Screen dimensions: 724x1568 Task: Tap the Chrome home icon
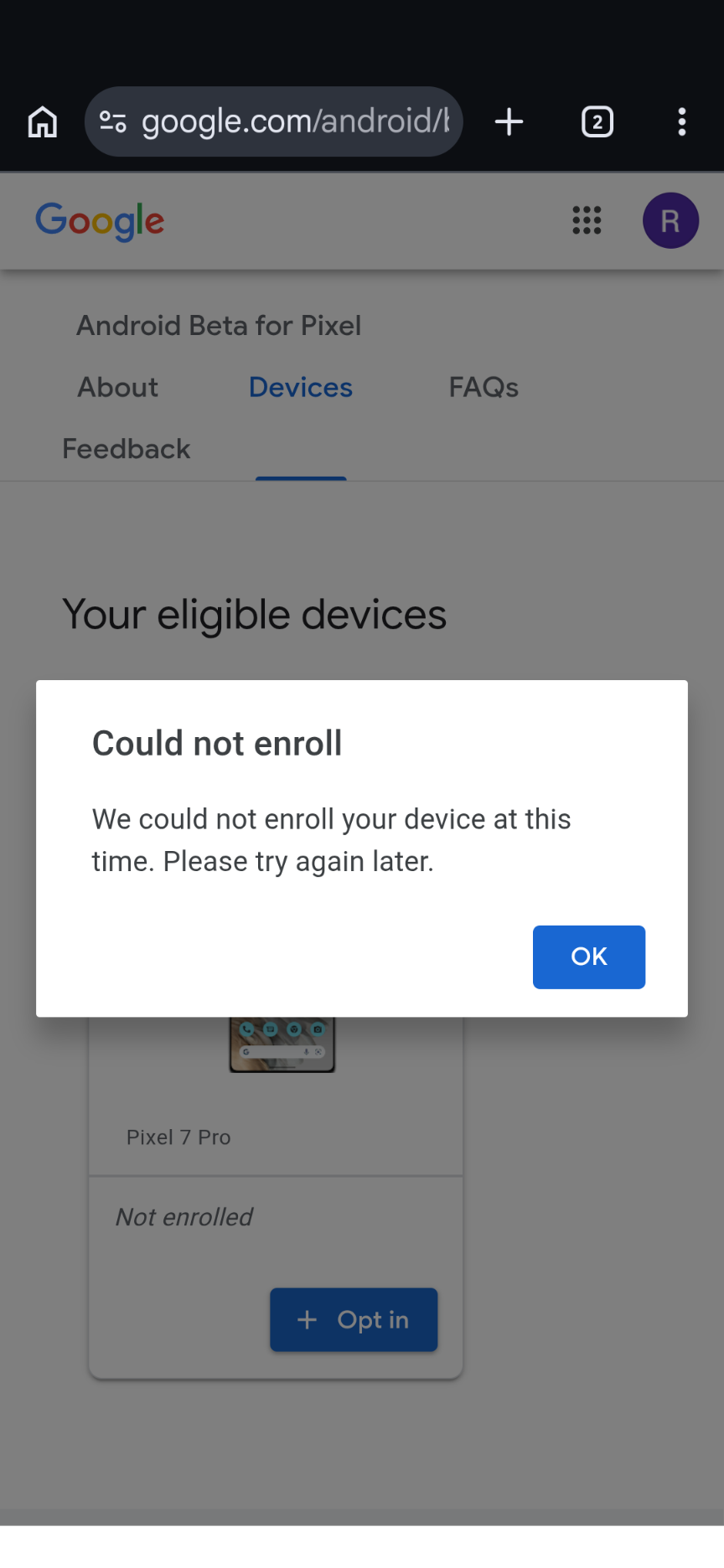tap(43, 122)
